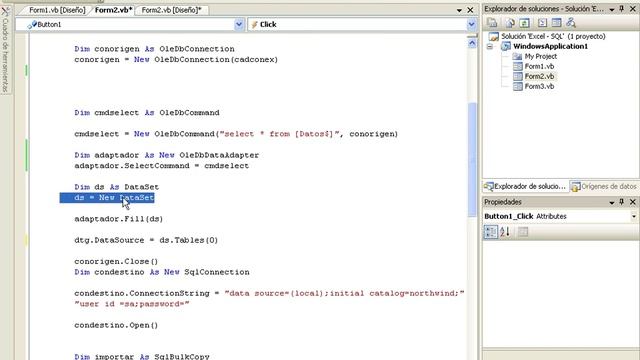Open the Button1 class name dropdown
Screen dimensions: 640x360
tap(239, 24)
